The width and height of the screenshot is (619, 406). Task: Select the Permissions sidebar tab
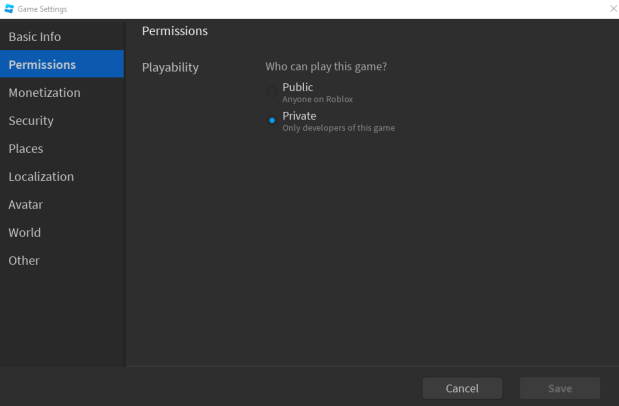click(62, 64)
